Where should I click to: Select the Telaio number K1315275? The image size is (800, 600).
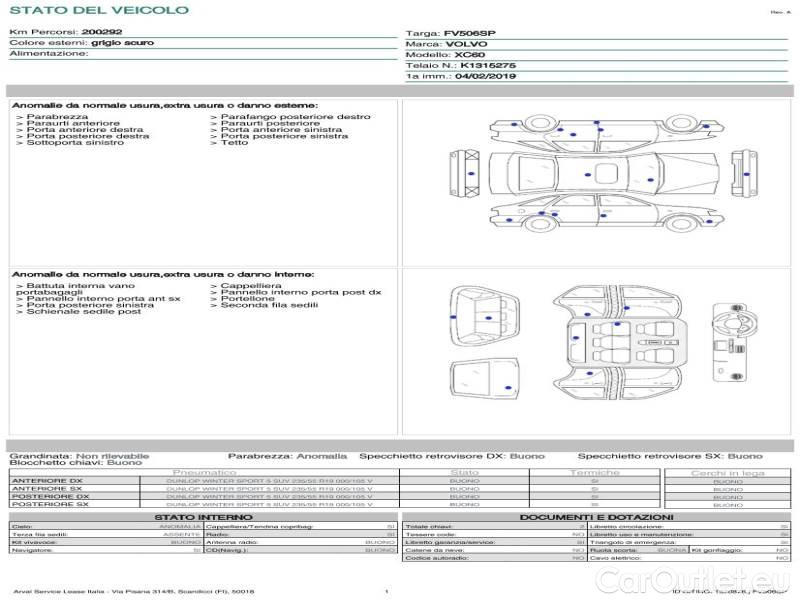(488, 66)
